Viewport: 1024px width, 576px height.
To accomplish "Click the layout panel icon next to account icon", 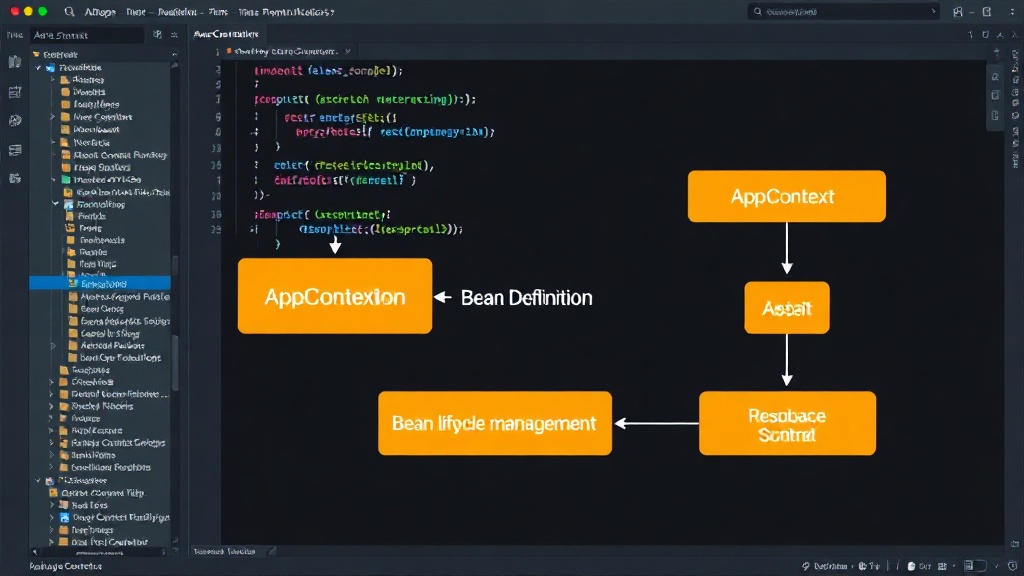I will click(x=987, y=11).
